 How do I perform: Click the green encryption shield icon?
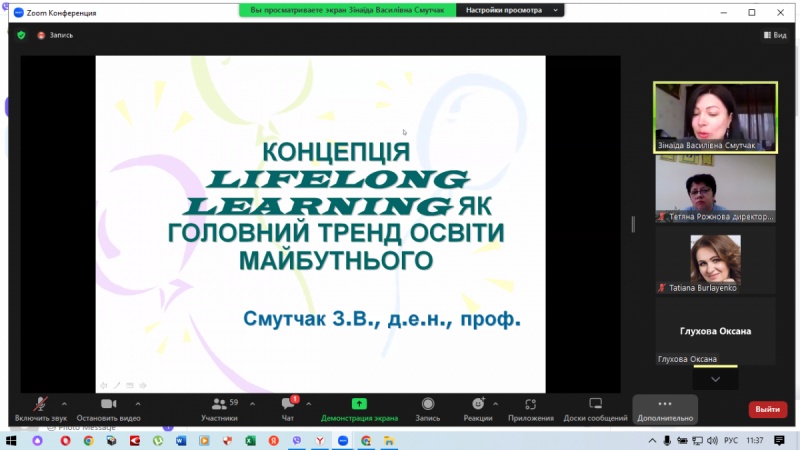click(x=21, y=35)
